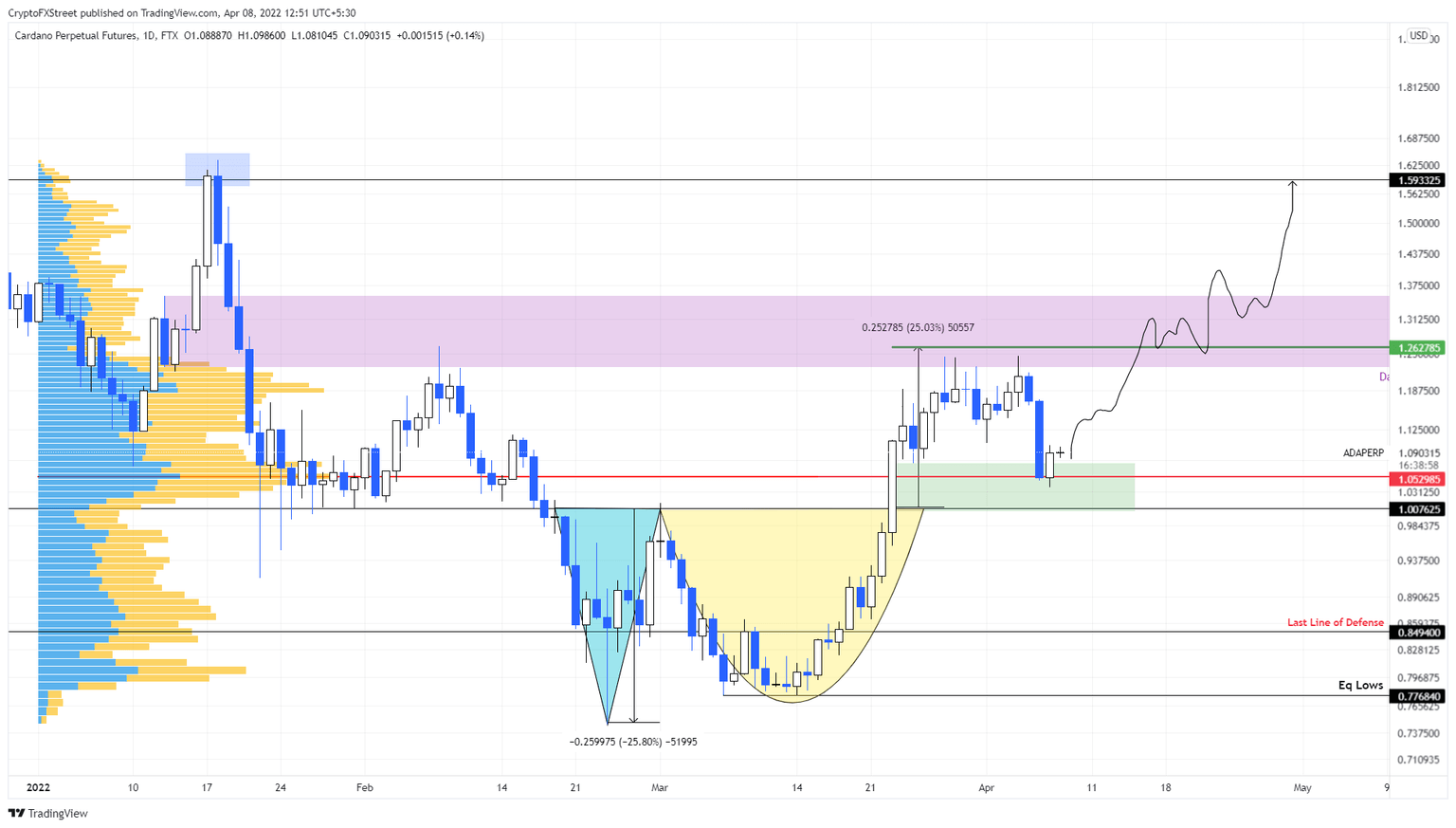Expand the Cardano Perpetual Futures symbol name
Screen dimensions: 1456x828
coord(76,35)
